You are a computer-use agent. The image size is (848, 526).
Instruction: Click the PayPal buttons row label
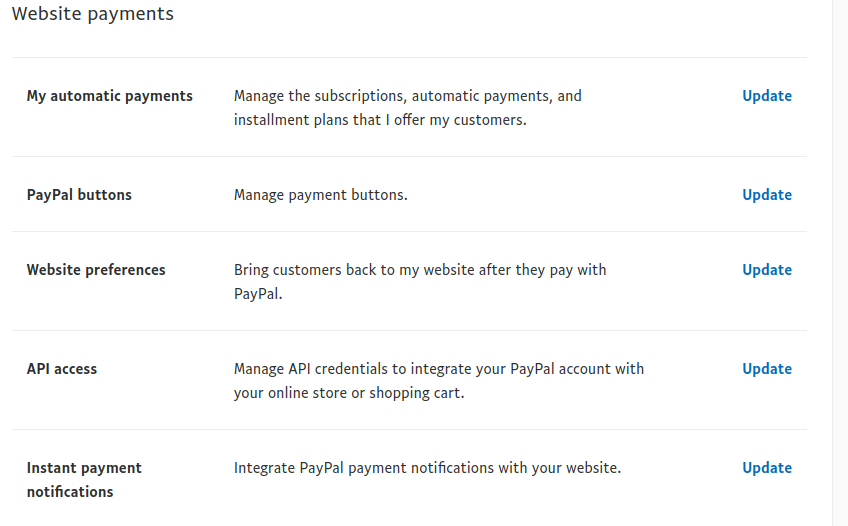tap(79, 195)
